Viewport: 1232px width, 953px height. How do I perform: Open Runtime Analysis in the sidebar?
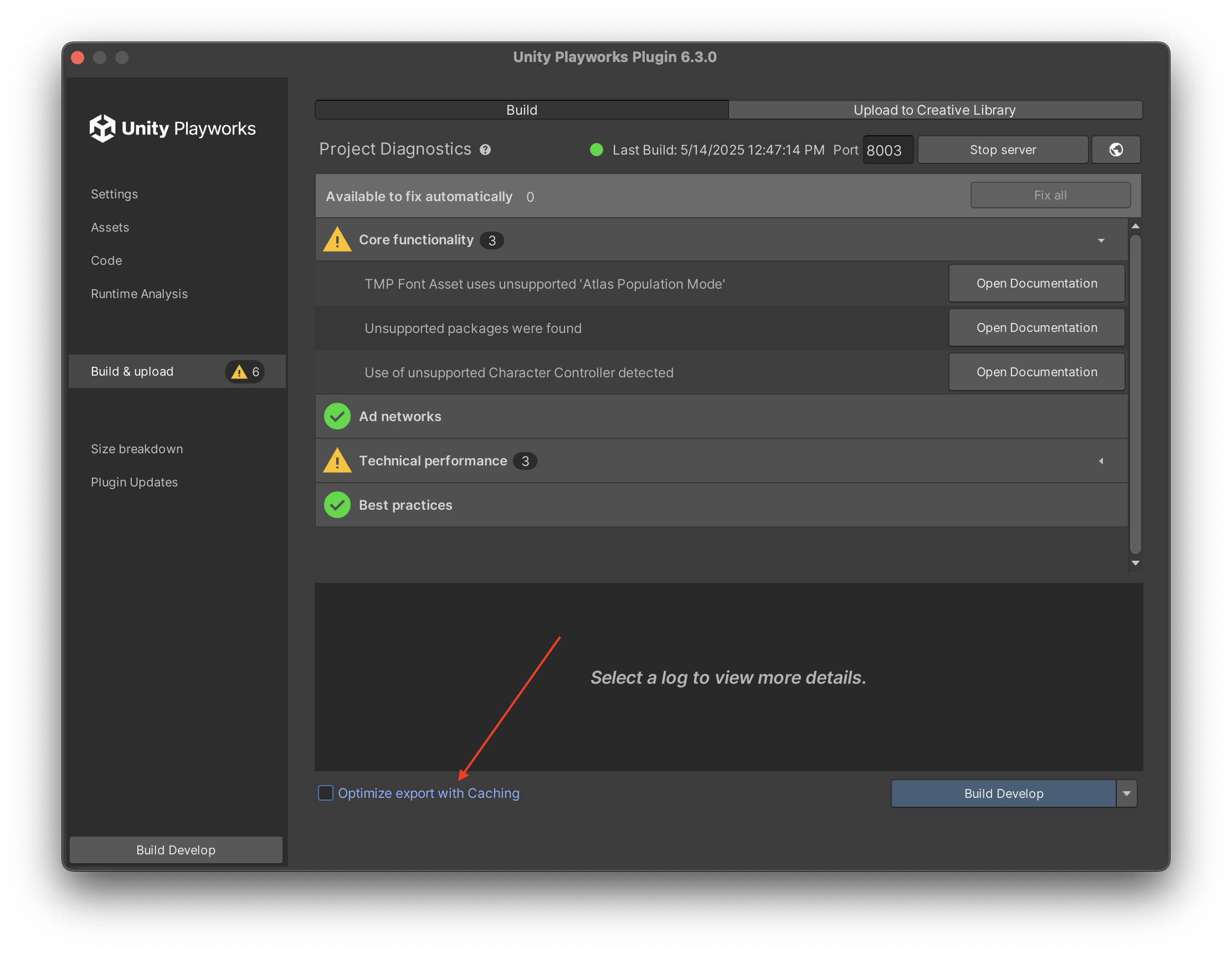[140, 294]
